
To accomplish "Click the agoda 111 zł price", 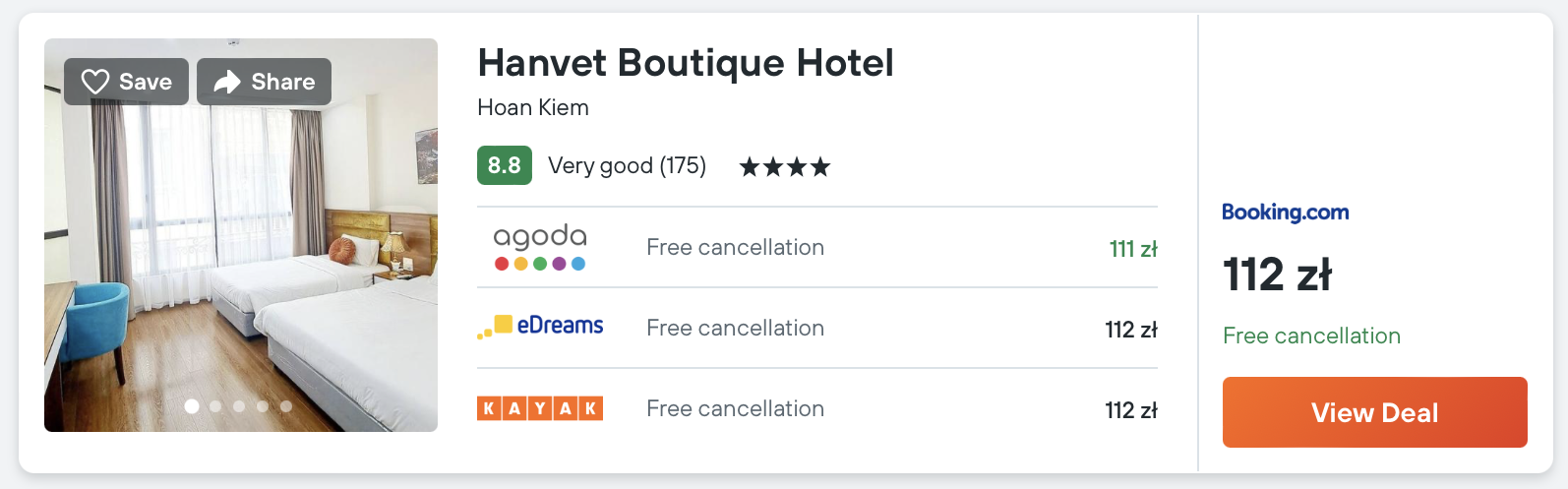I will pos(1132,249).
